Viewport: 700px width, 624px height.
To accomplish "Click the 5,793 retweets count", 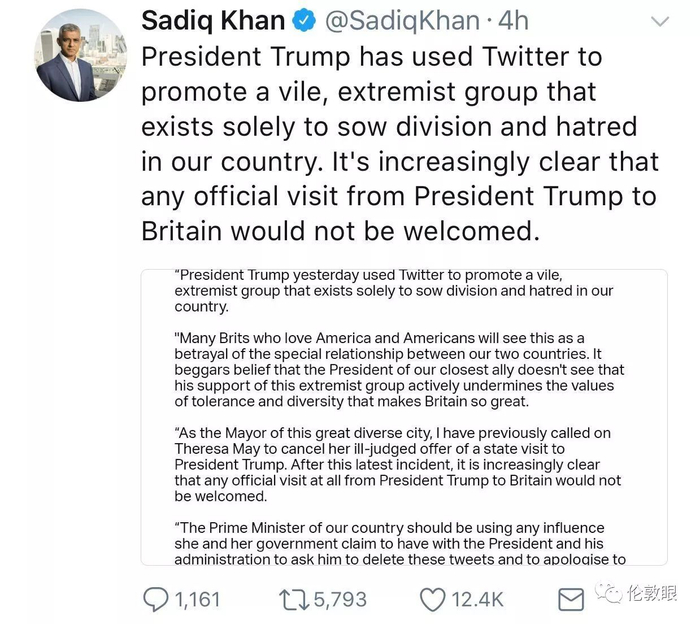I will 340,600.
